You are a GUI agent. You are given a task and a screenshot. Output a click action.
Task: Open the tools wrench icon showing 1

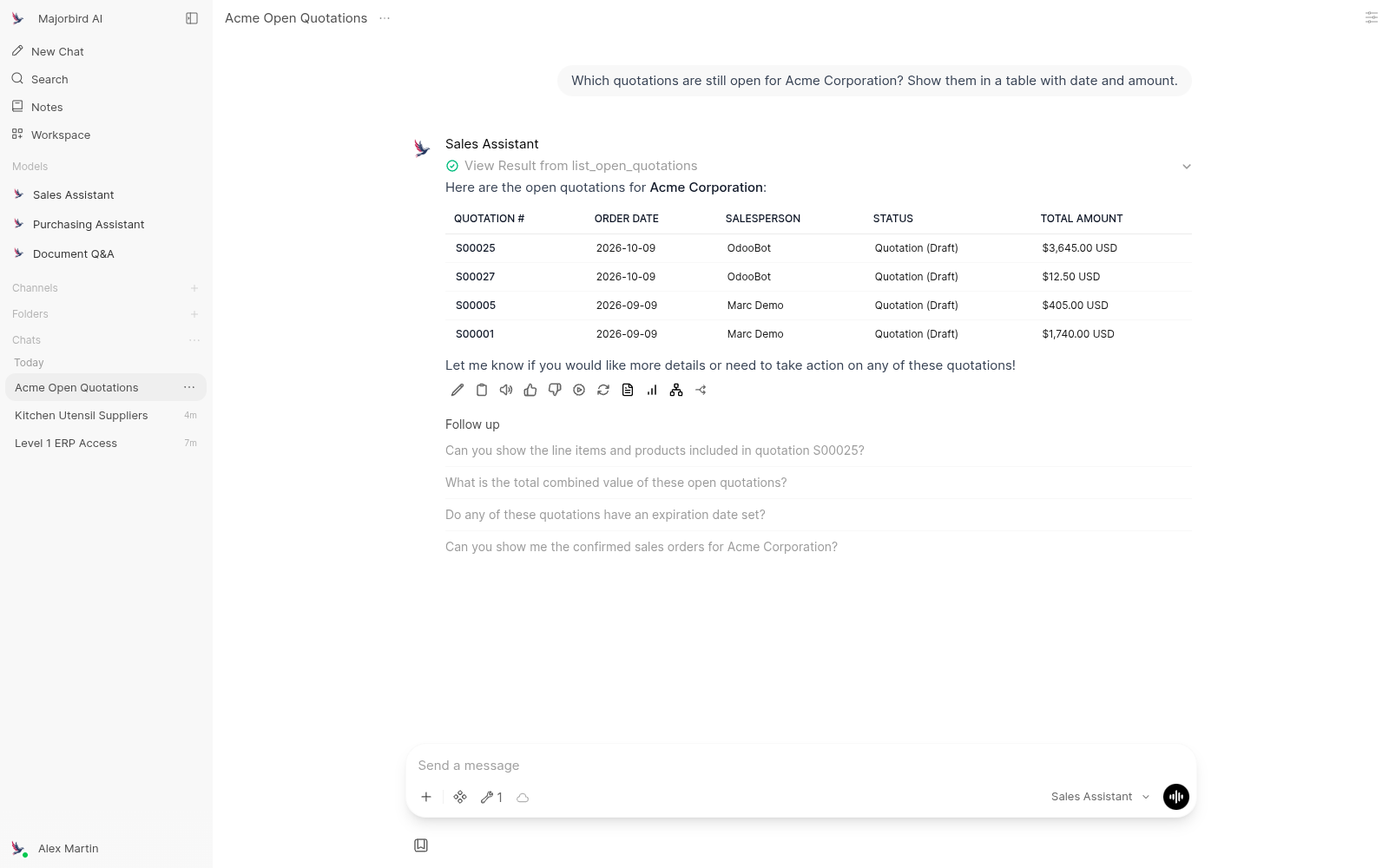point(491,797)
